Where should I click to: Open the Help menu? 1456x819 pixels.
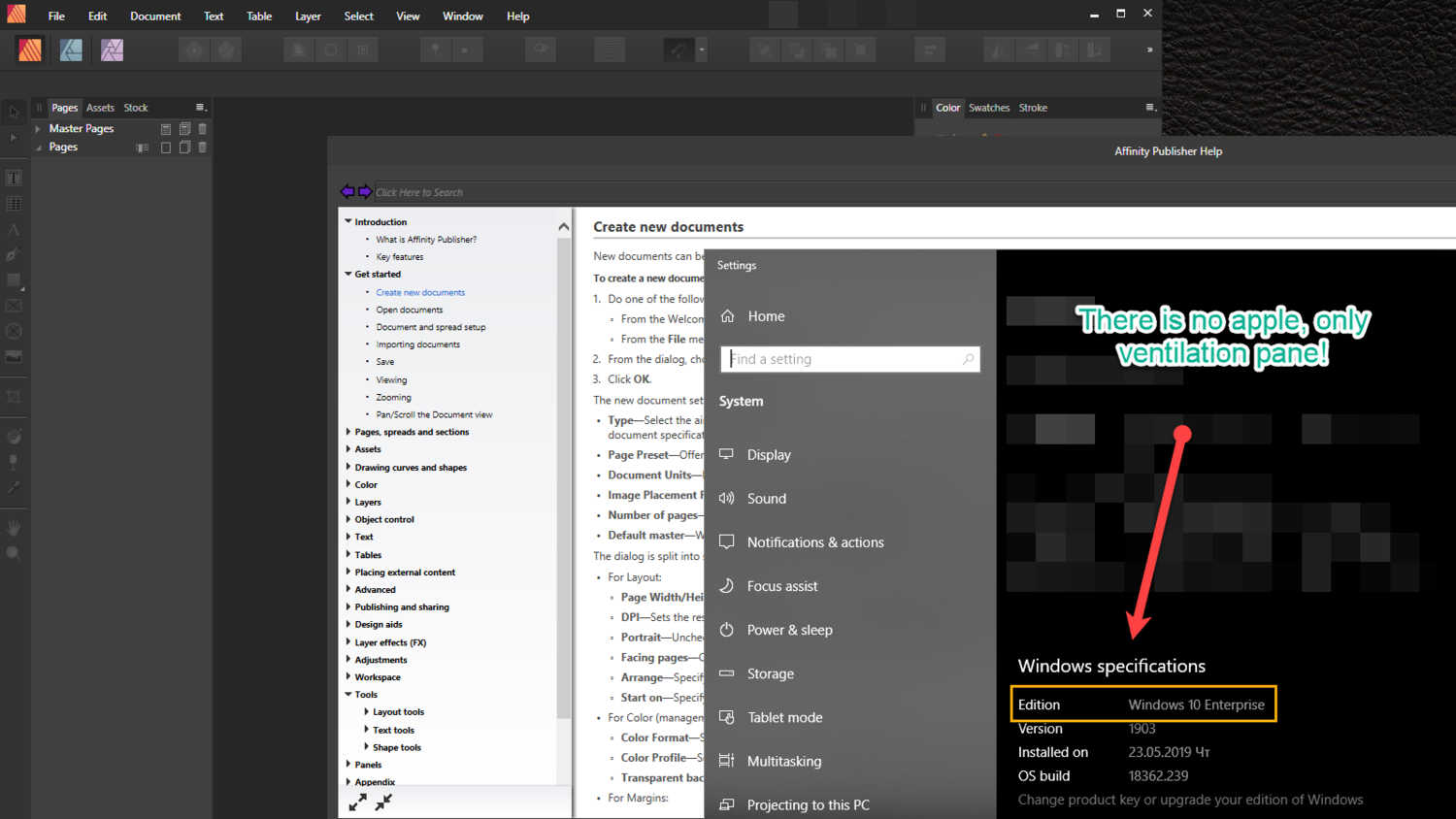coord(517,16)
